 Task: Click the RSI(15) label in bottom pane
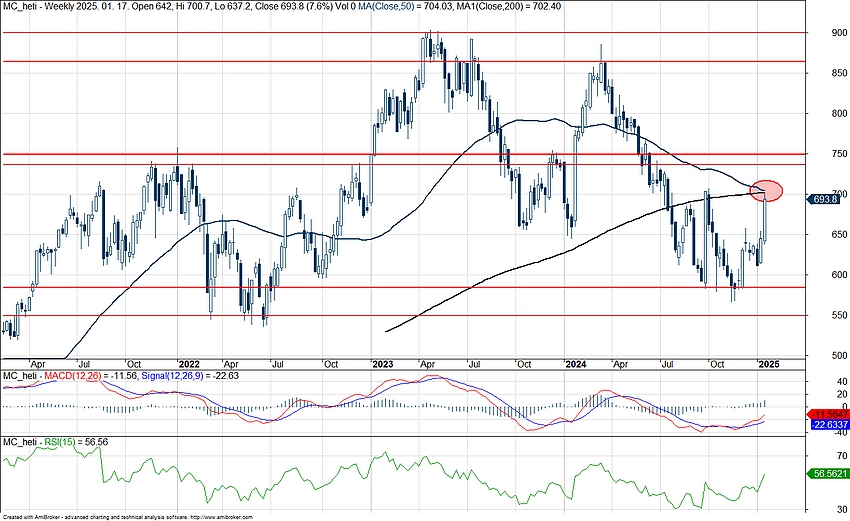[57, 441]
